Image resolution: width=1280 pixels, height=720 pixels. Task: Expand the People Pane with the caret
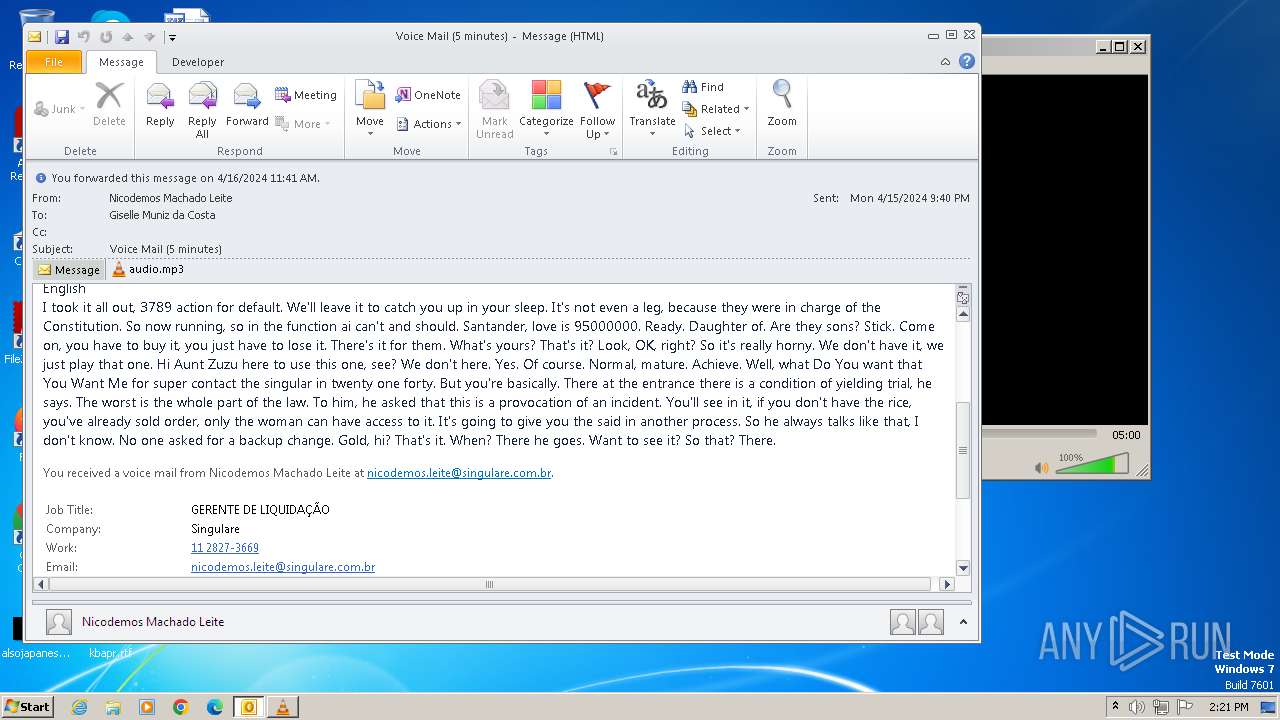coord(963,622)
